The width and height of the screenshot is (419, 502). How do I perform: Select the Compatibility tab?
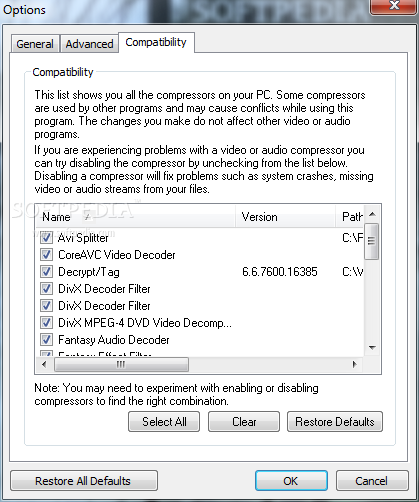(x=156, y=42)
